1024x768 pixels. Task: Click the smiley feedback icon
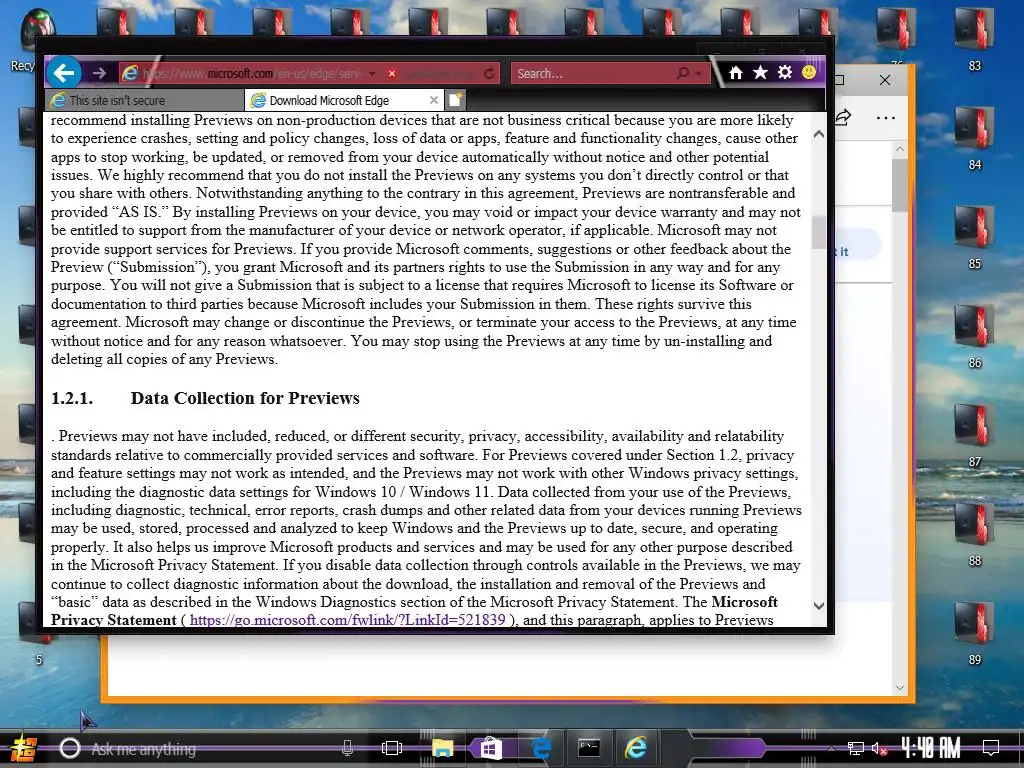pos(808,72)
